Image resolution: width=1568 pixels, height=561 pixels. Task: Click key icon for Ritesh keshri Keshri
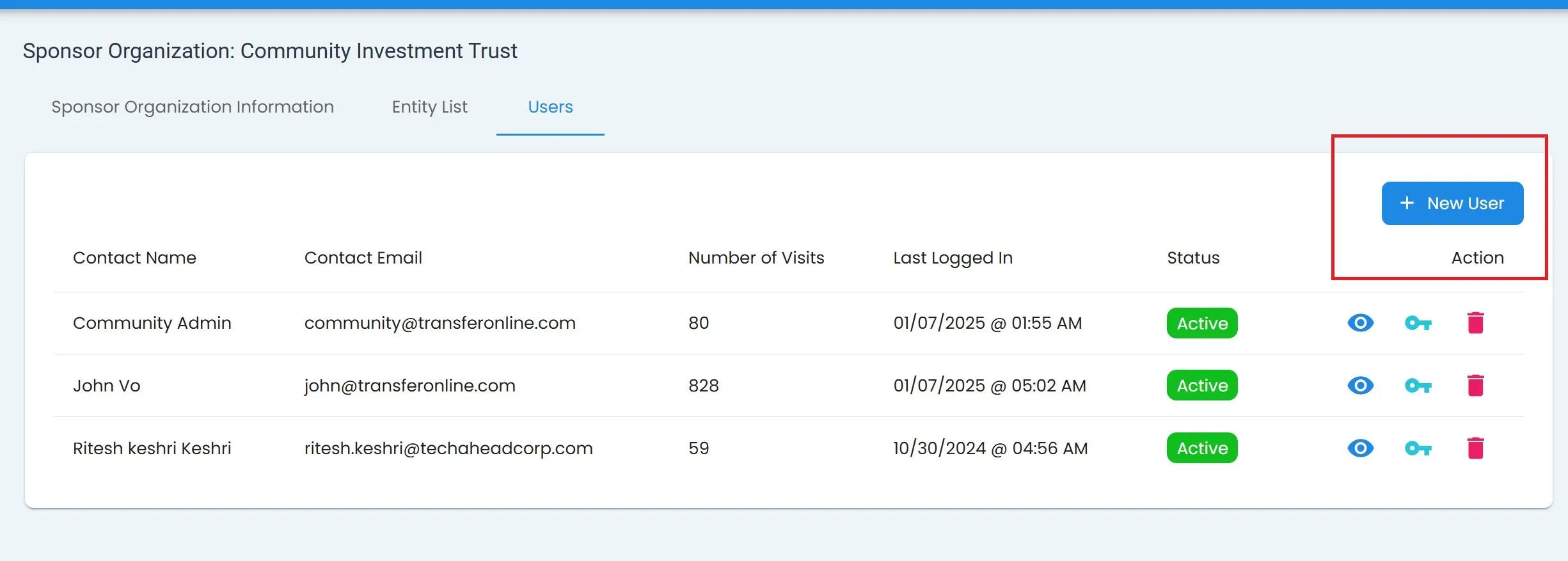1418,448
